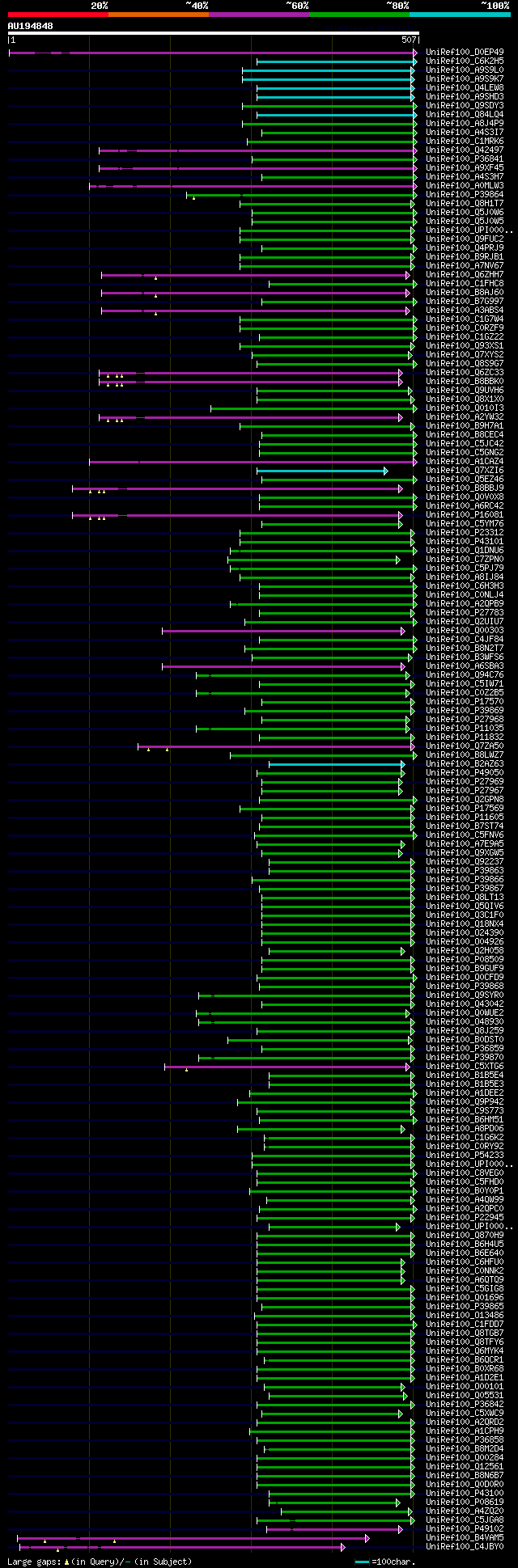518x1568 pixels.
Task: Select hit UniRef100_Q6ZHH7
Action: (465, 274)
